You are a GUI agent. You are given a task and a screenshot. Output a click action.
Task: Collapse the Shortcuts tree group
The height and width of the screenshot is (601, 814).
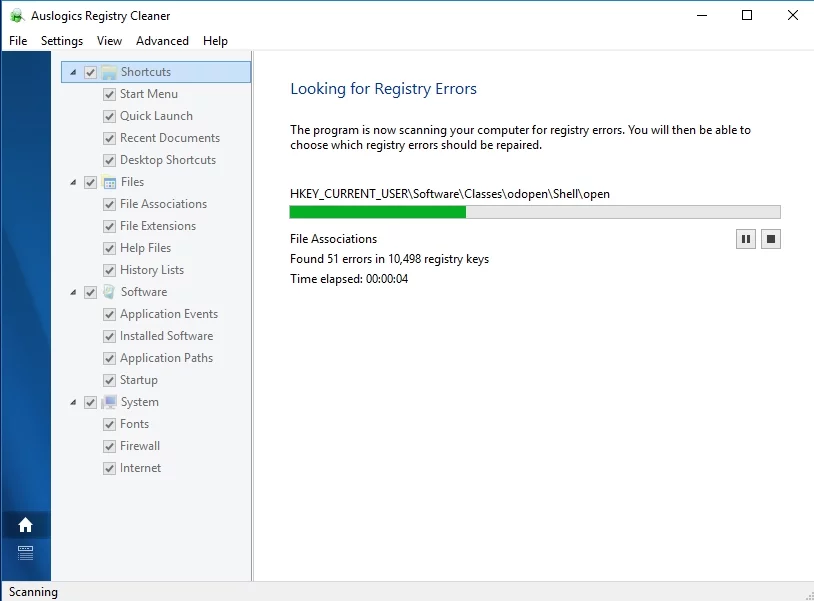click(73, 72)
